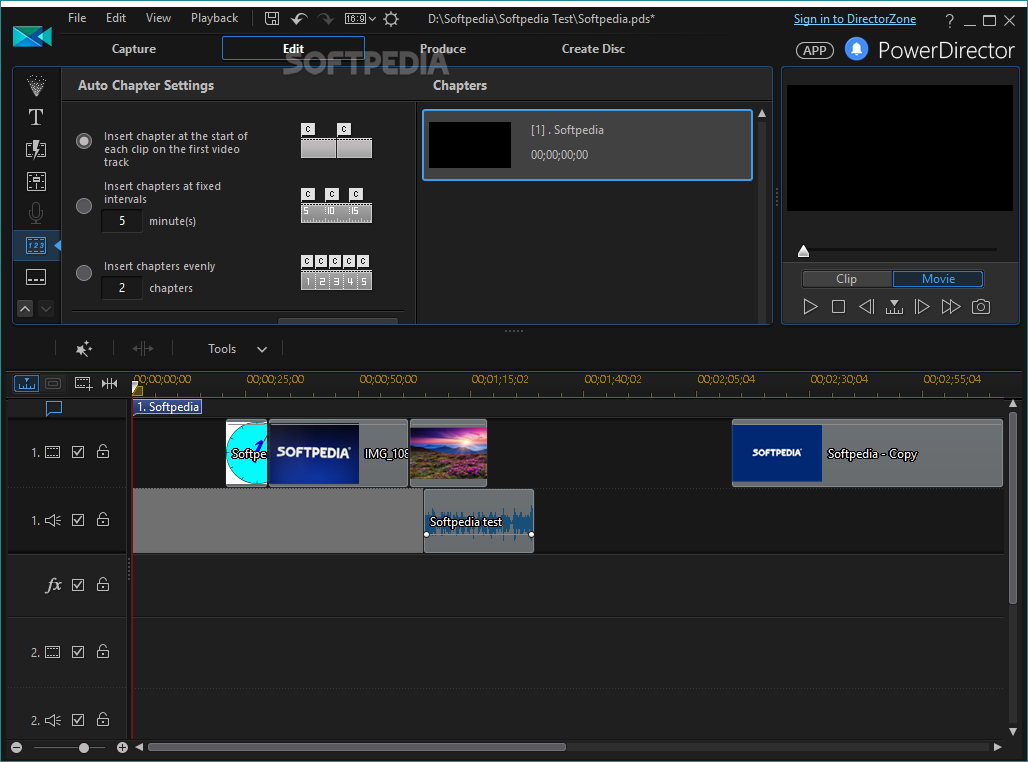Image resolution: width=1028 pixels, height=762 pixels.
Task: Open the Edit menu in menu bar
Action: coord(115,18)
